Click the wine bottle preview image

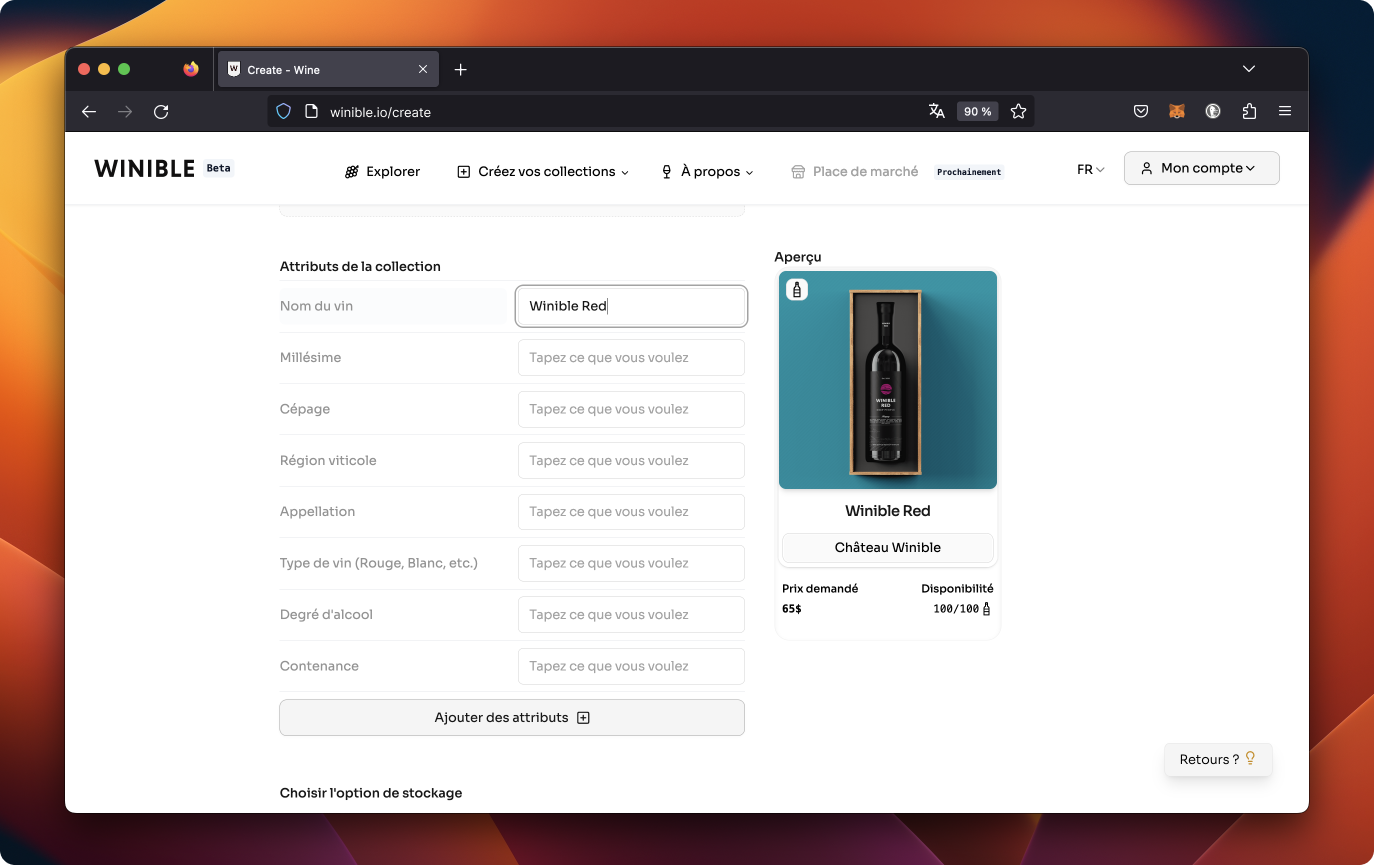coord(888,380)
